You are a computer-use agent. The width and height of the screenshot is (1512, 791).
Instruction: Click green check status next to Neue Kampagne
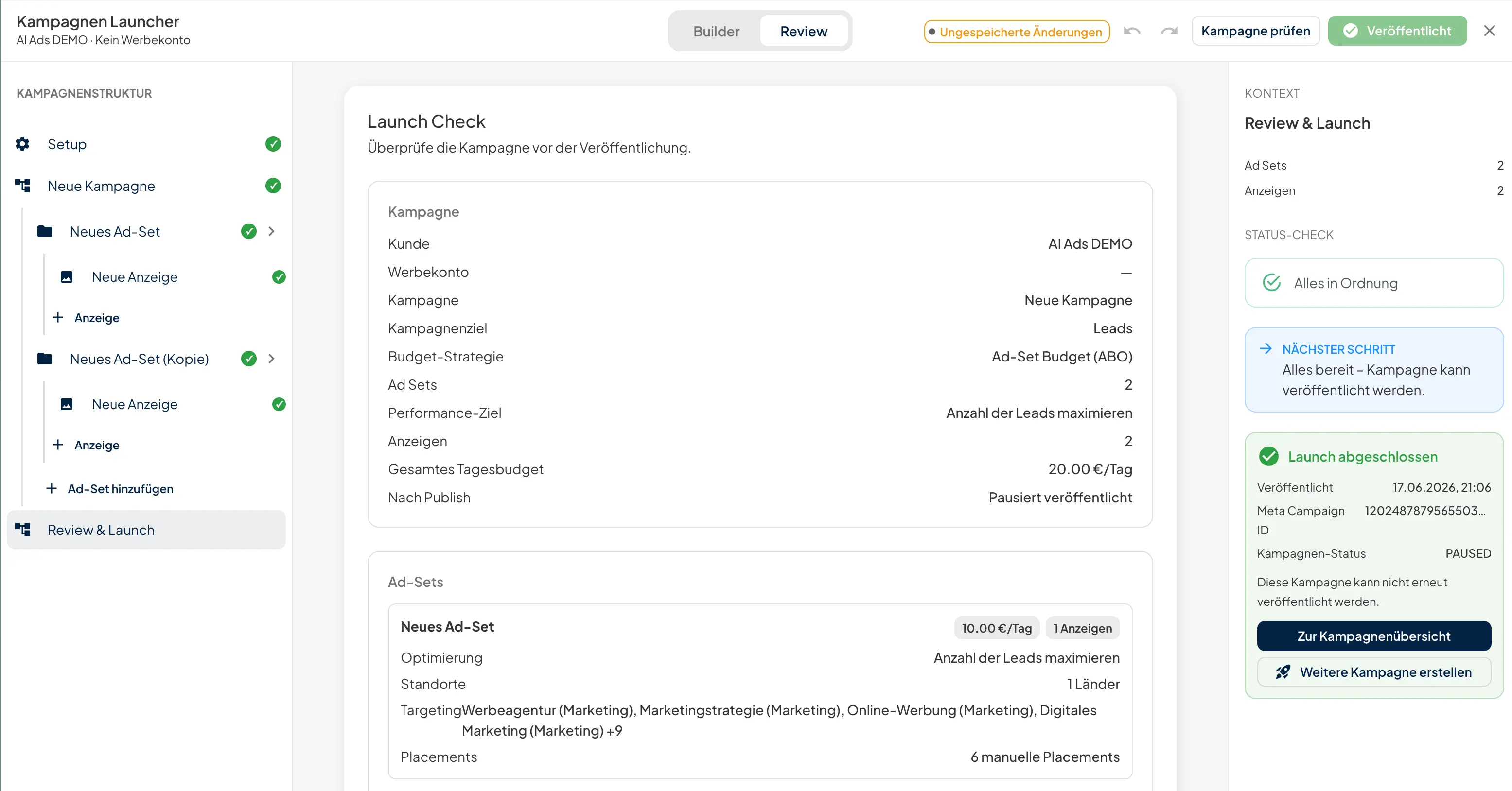tap(273, 186)
